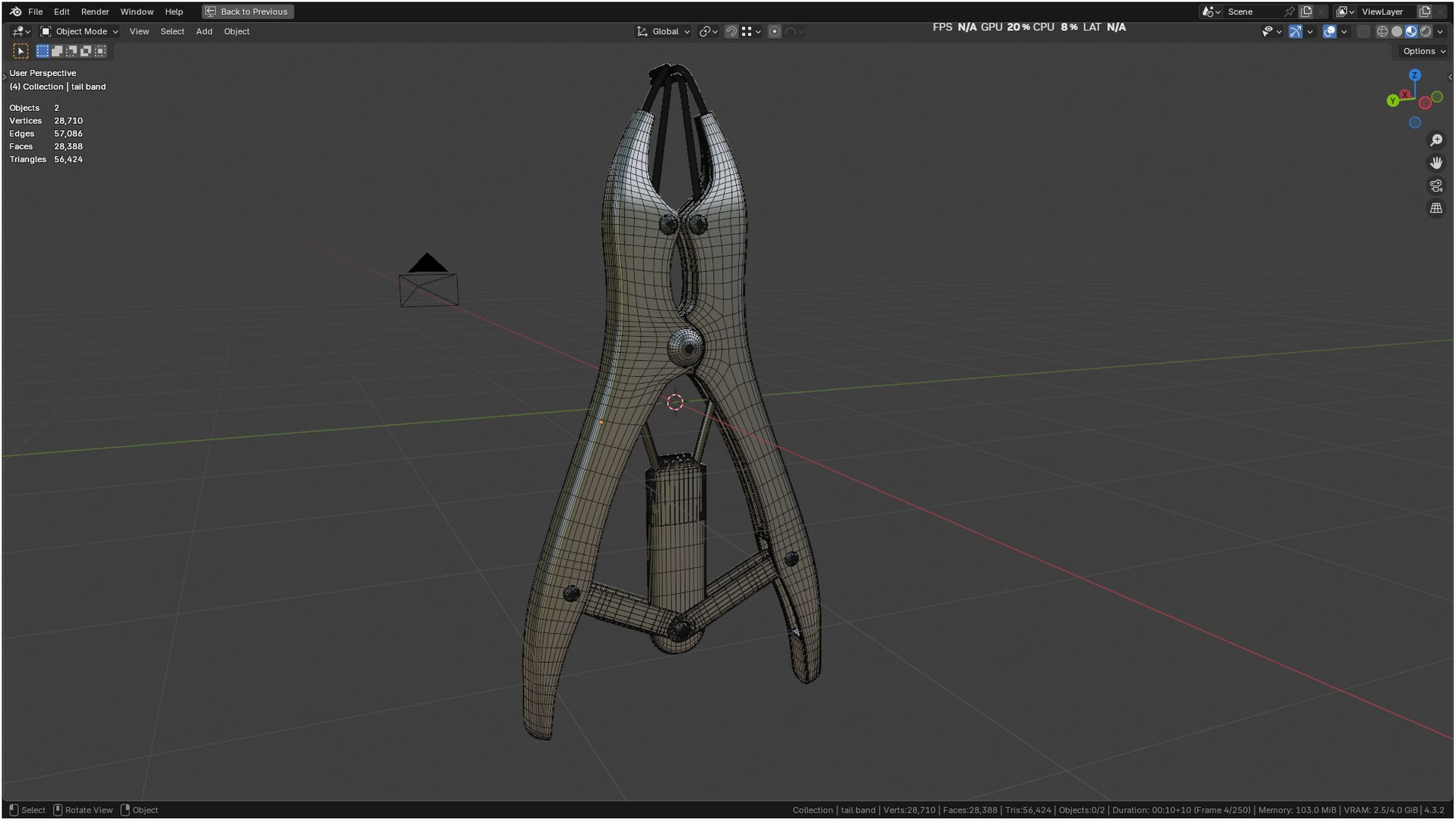The image size is (1456, 821).
Task: Click the Scene name field
Action: (x=1253, y=11)
